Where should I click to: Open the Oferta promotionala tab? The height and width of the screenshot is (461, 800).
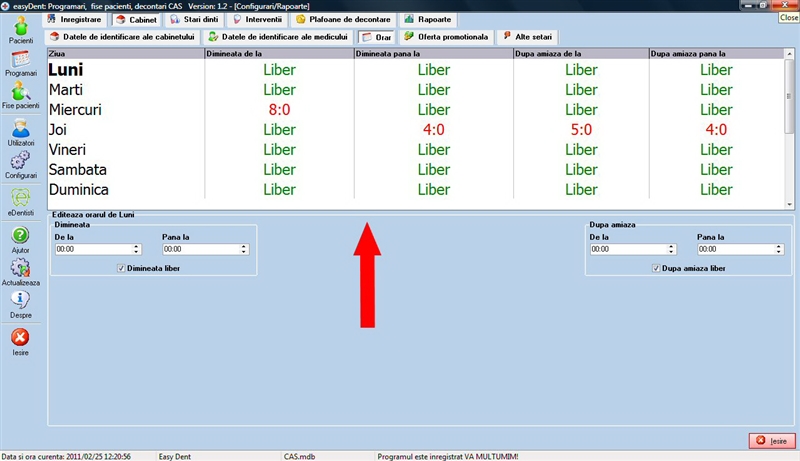(x=447, y=37)
